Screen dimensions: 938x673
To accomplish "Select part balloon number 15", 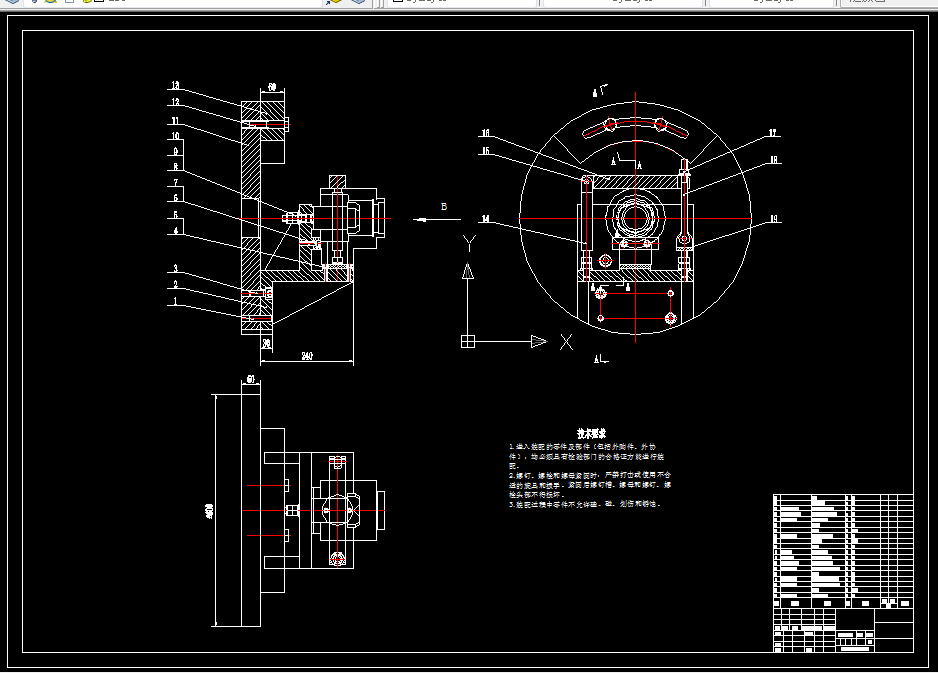I will [x=485, y=151].
